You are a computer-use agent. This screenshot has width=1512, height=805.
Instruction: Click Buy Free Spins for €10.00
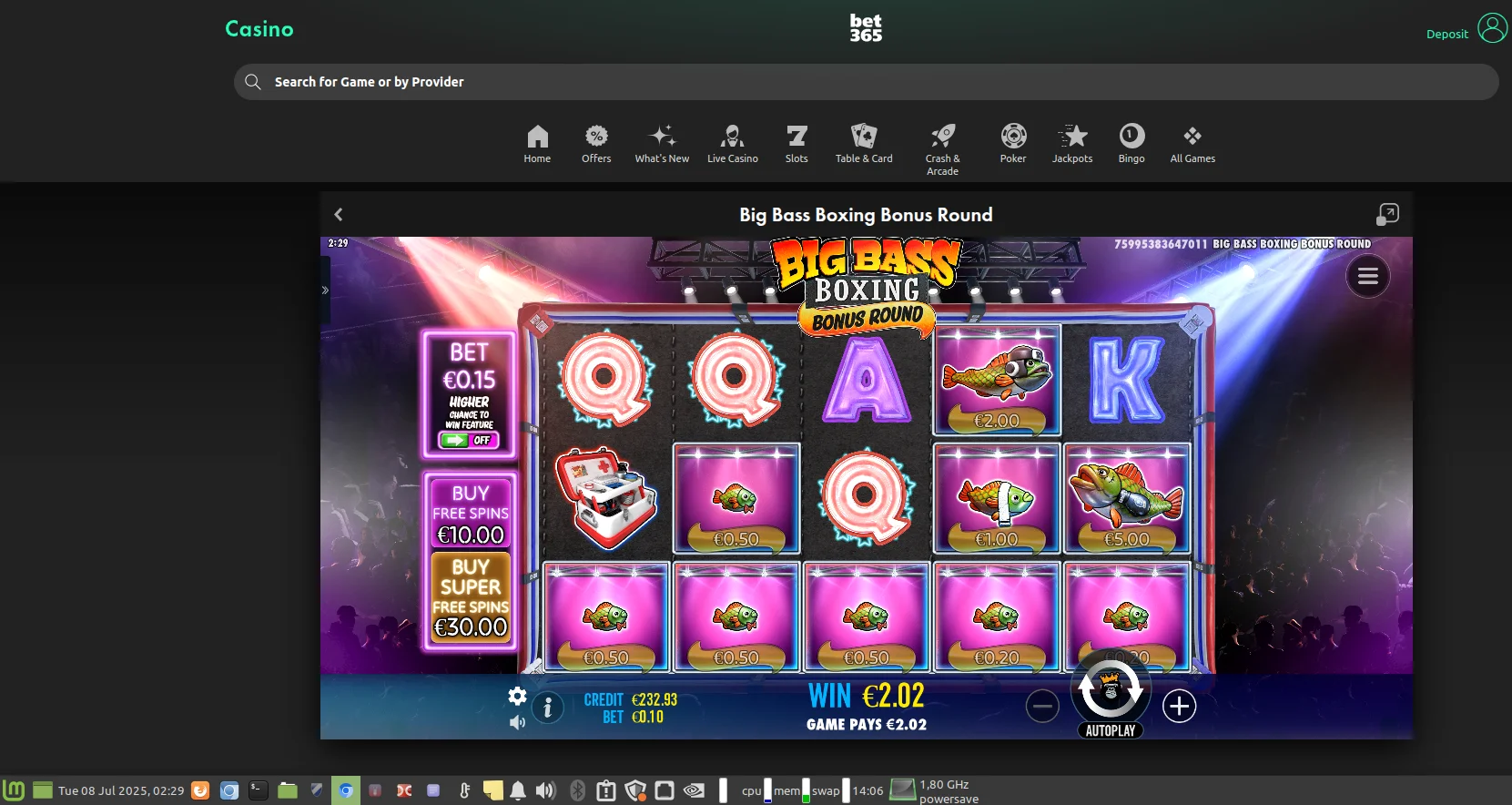click(470, 513)
